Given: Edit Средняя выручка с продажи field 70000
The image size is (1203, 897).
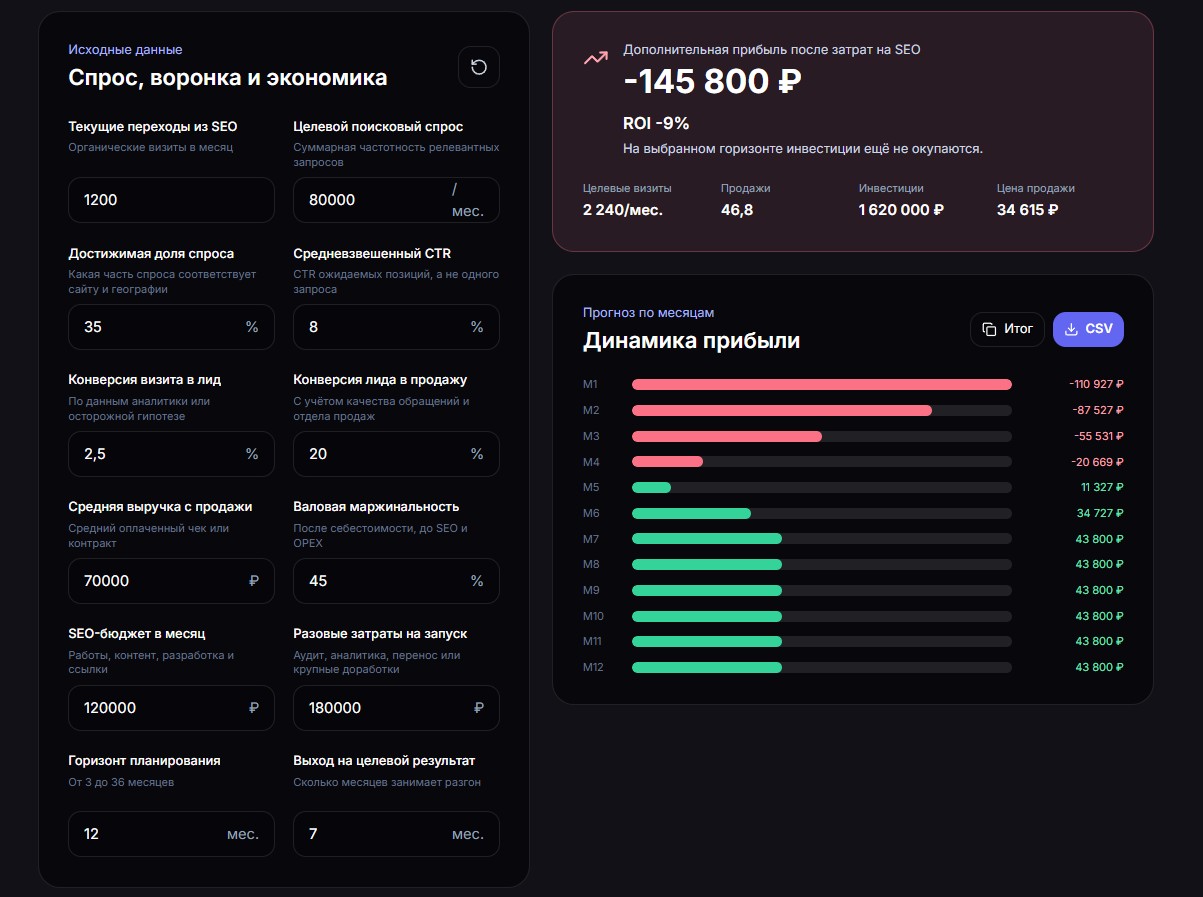Looking at the screenshot, I should click(171, 581).
